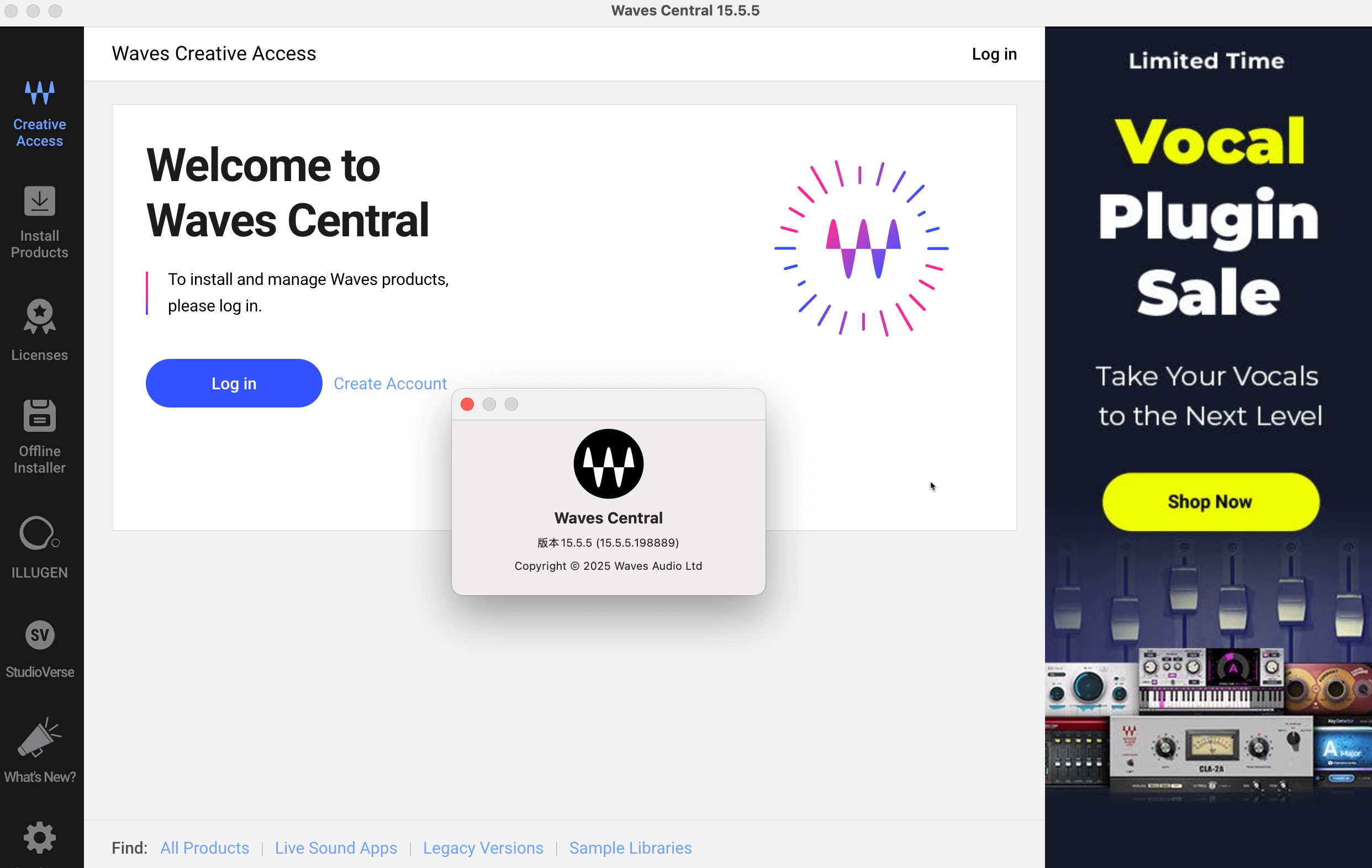Click Log in at the top right header
The width and height of the screenshot is (1372, 868).
pos(994,54)
